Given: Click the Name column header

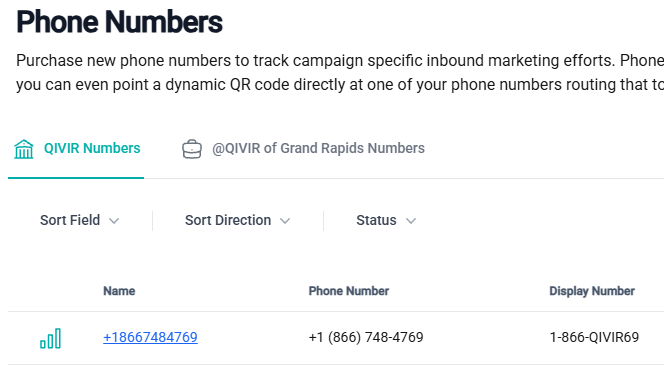Looking at the screenshot, I should point(119,291).
